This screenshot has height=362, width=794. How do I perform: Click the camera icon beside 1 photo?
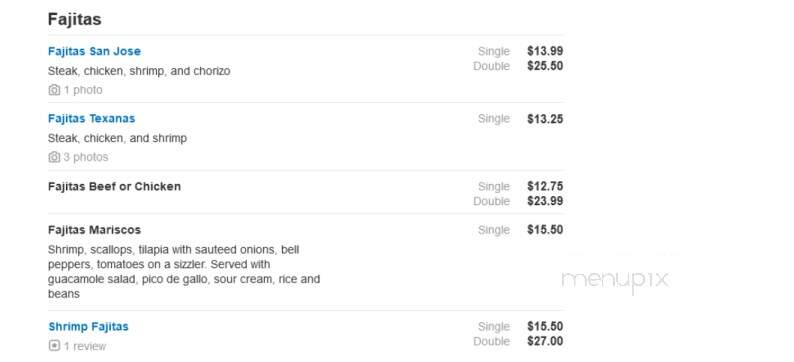tap(54, 90)
